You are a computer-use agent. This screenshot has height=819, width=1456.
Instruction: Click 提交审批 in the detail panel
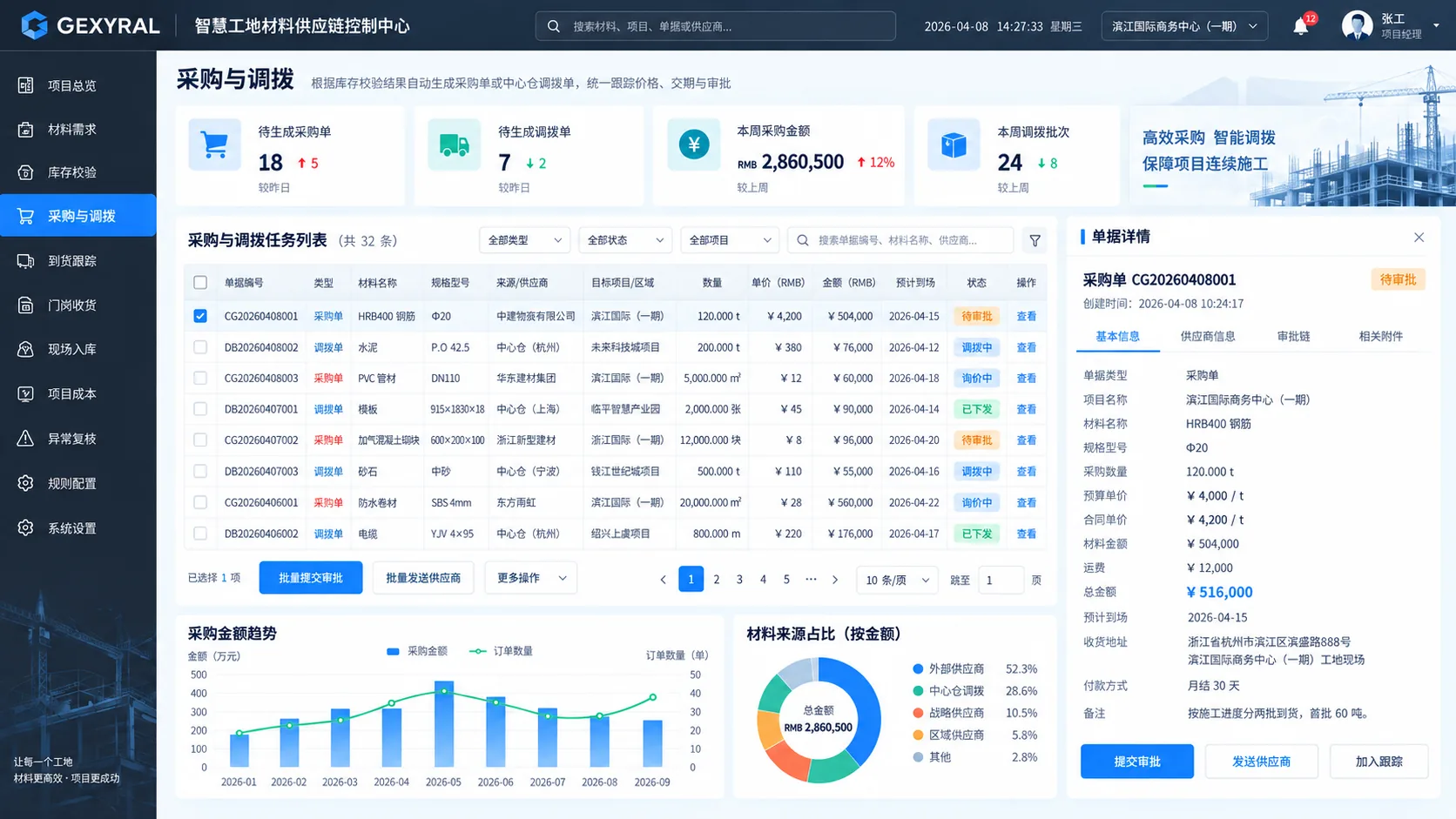[1137, 762]
